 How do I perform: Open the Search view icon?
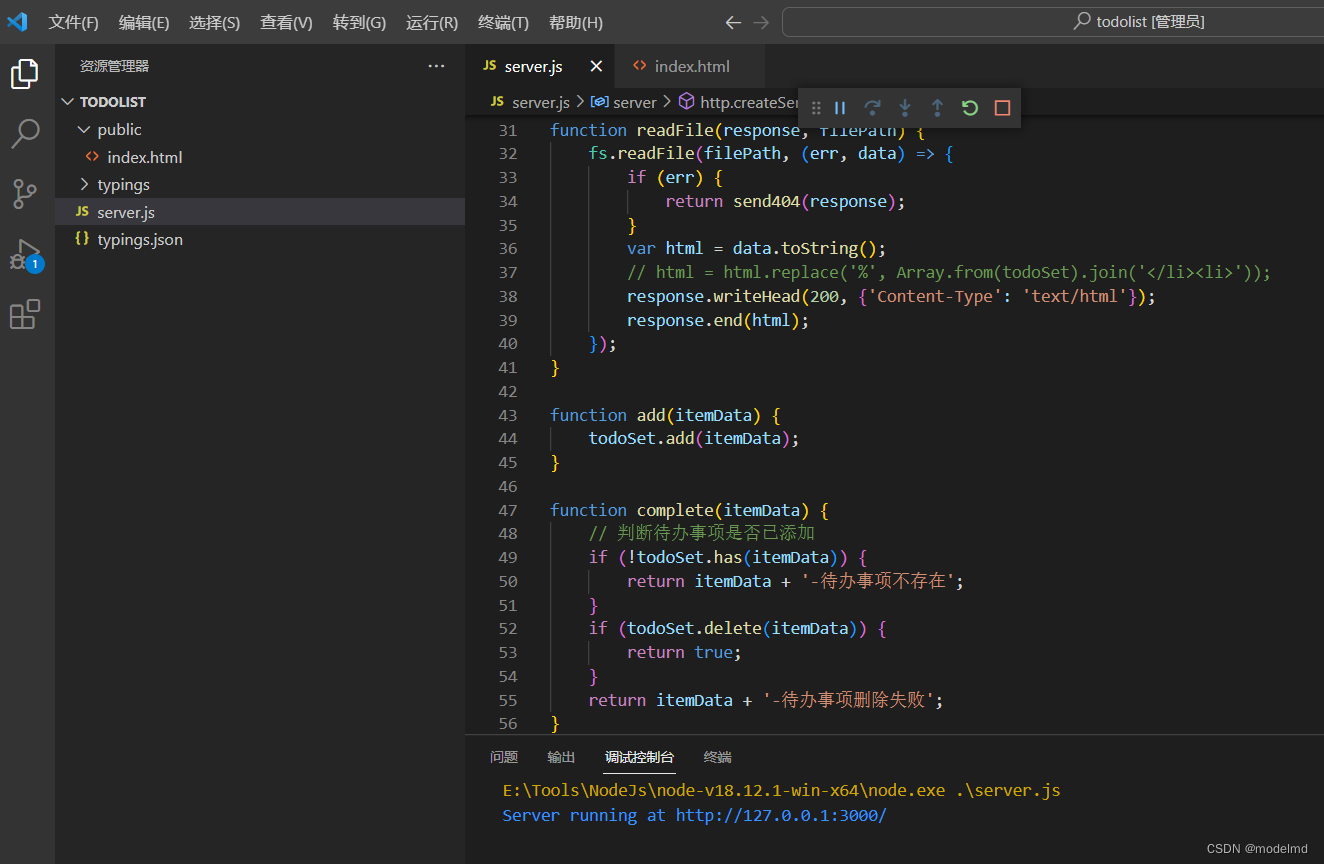[x=25, y=133]
